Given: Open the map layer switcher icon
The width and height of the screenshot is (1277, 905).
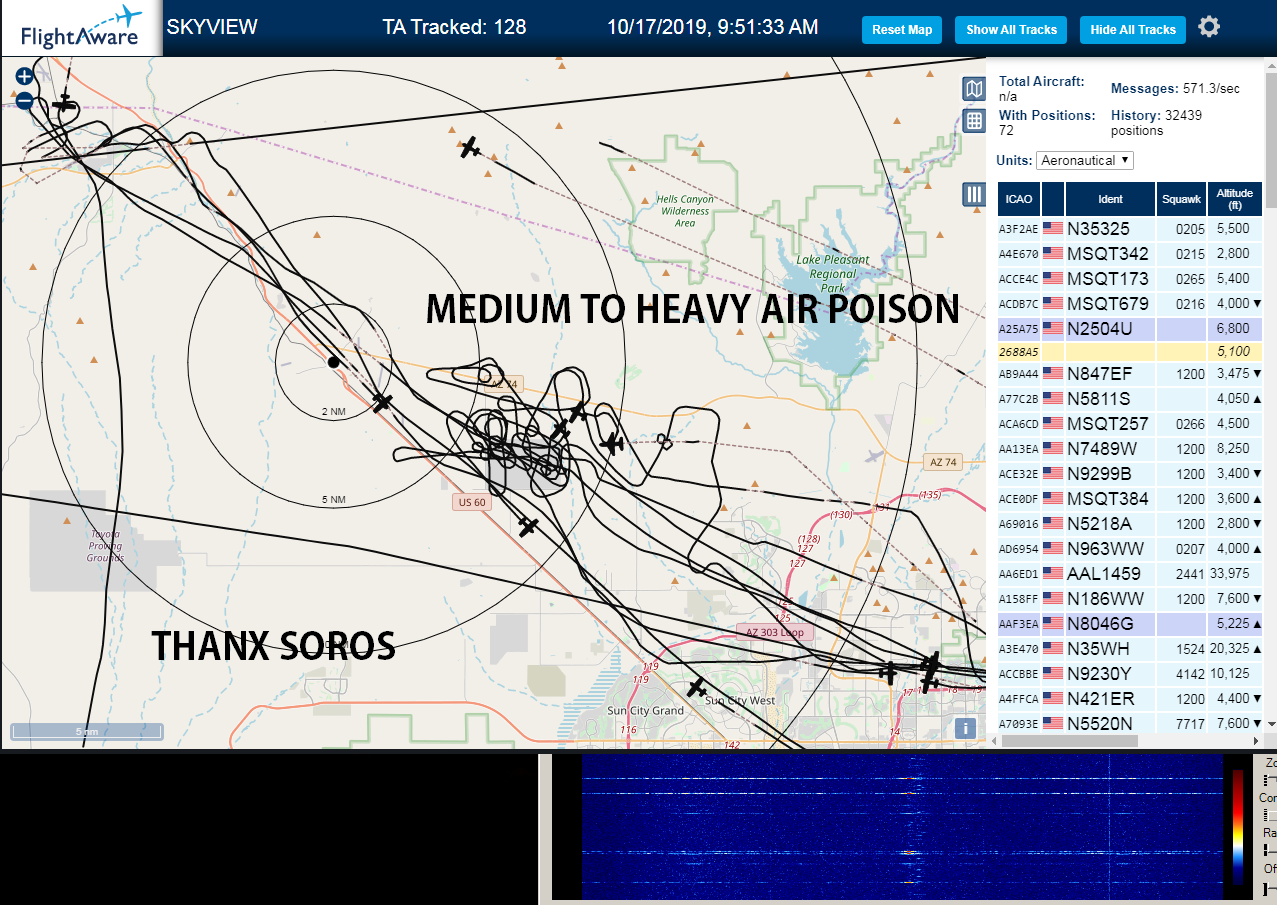Looking at the screenshot, I should click(x=974, y=89).
